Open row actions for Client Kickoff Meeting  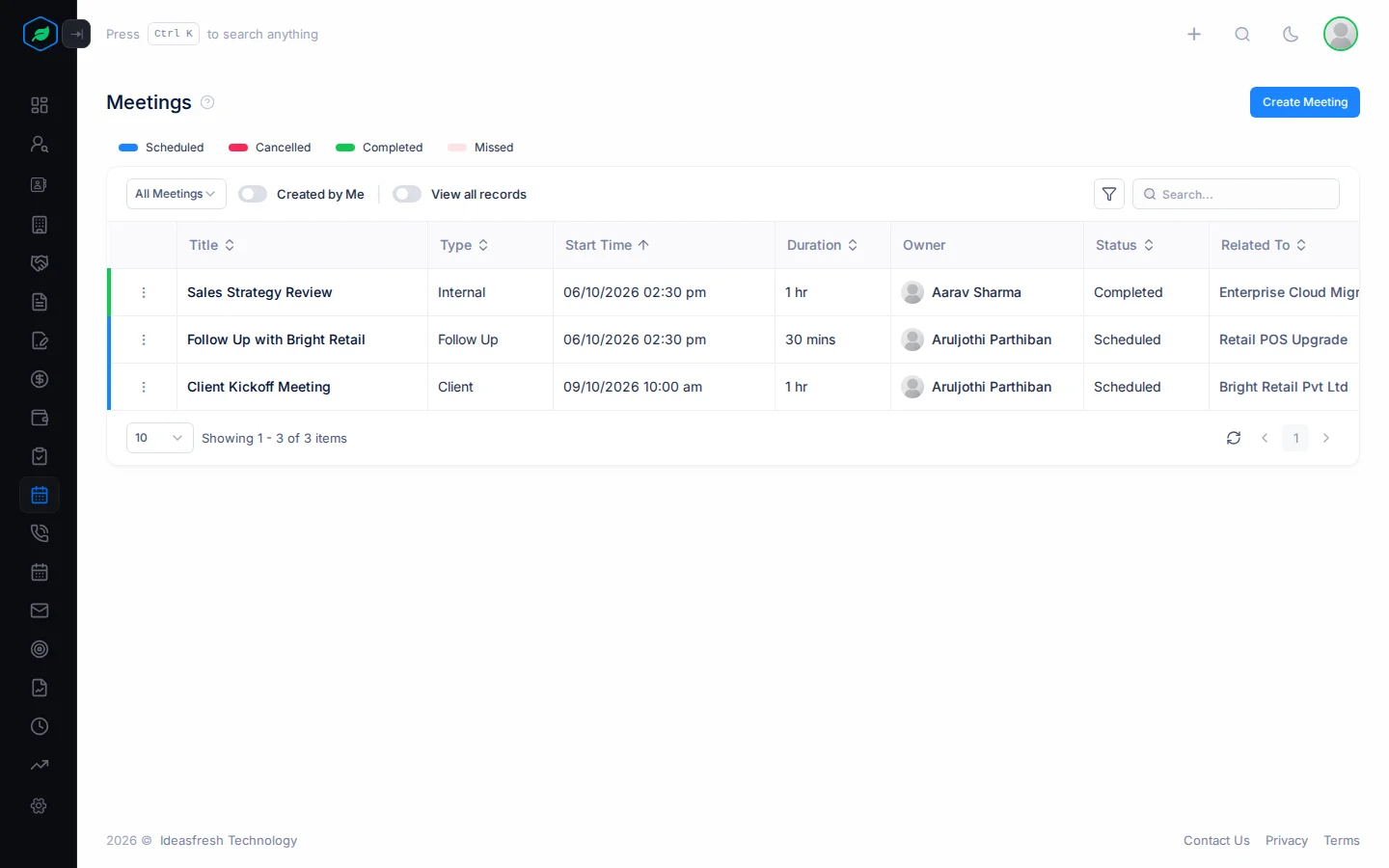144,387
